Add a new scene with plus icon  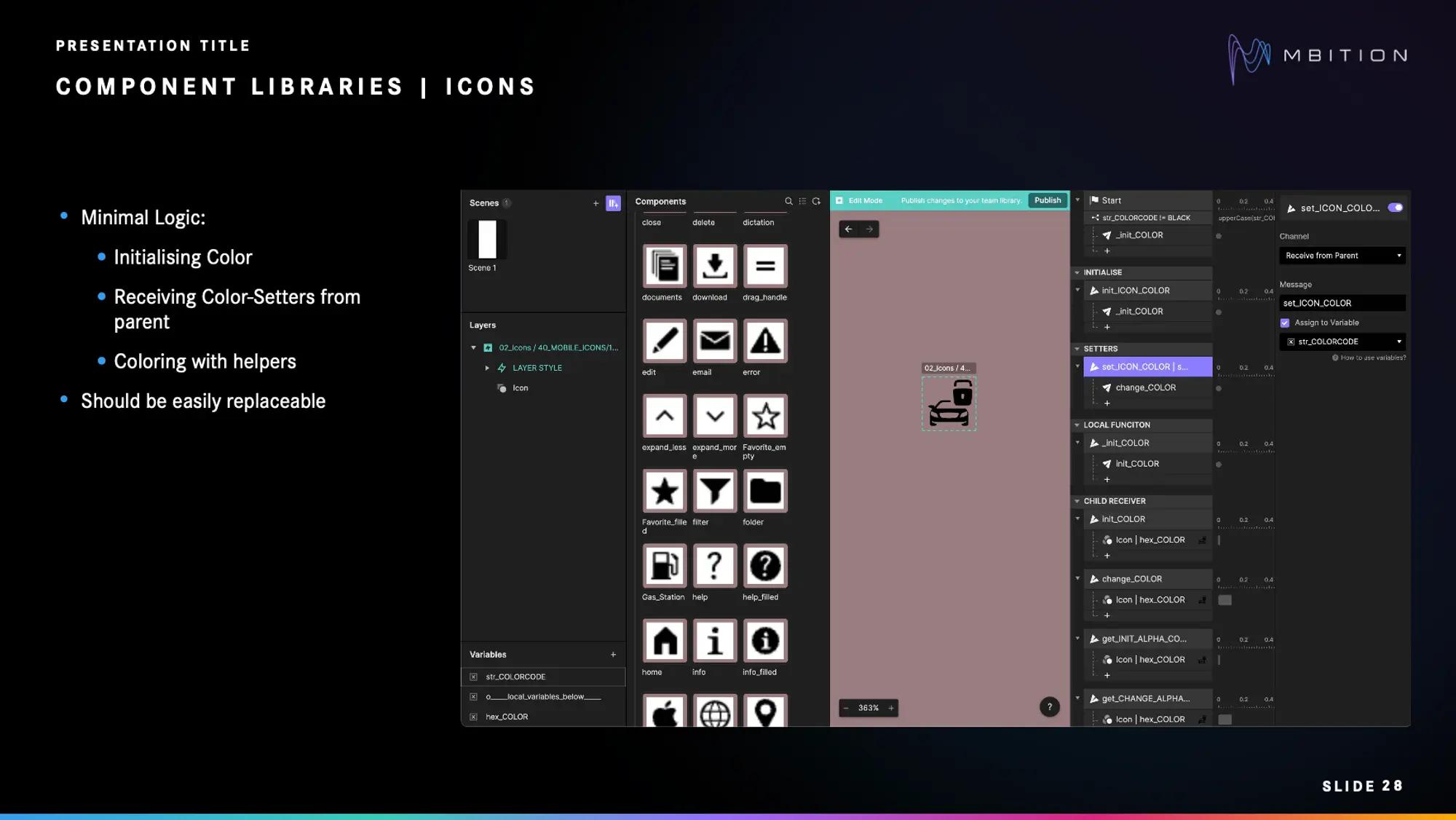[596, 204]
